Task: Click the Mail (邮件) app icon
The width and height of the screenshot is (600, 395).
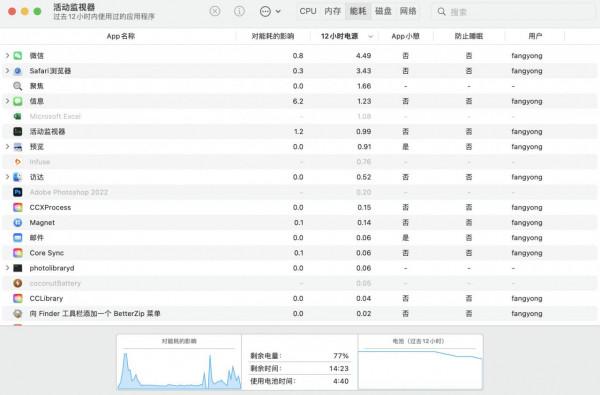Action: click(x=18, y=238)
